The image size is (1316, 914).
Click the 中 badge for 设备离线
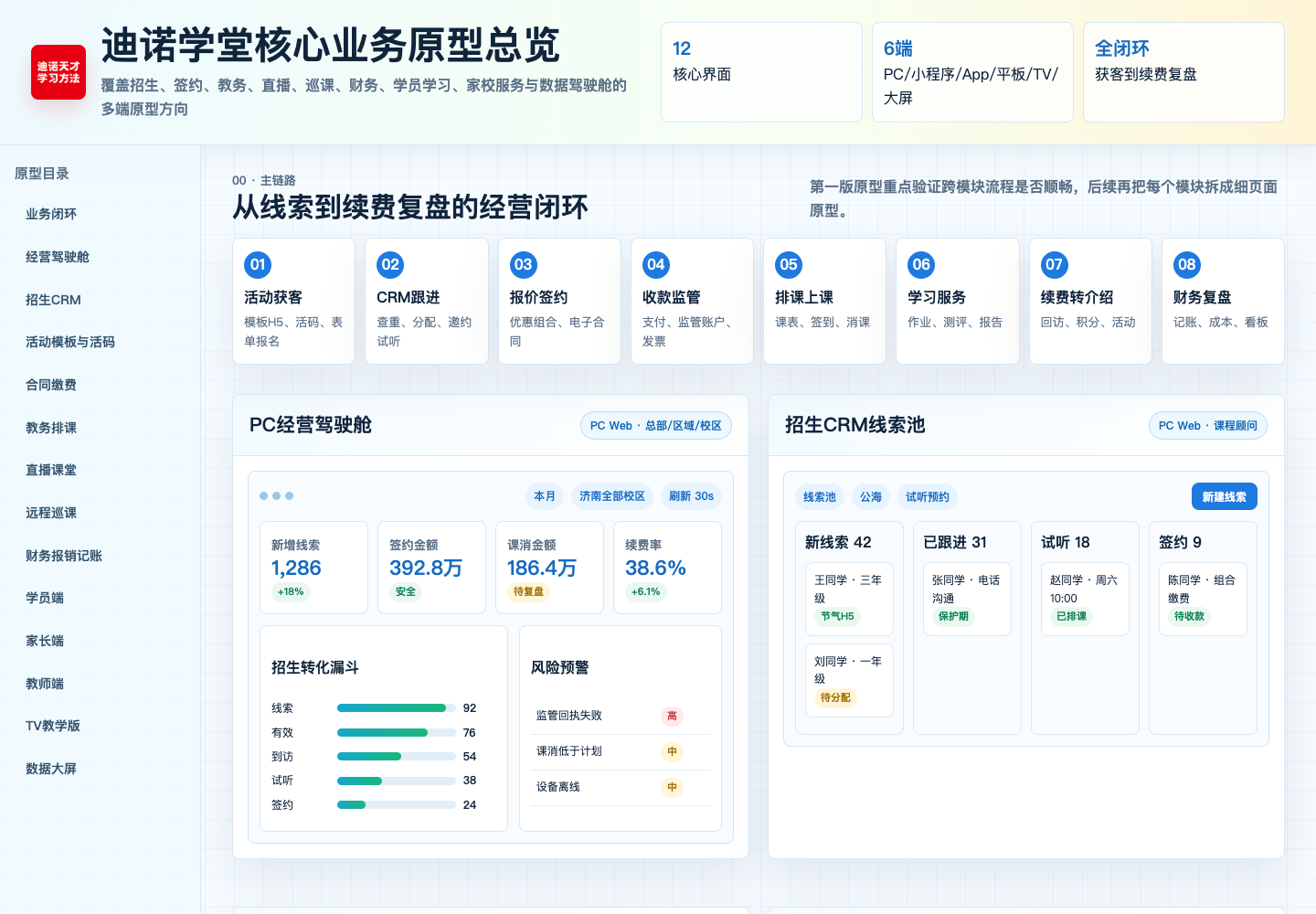click(672, 788)
